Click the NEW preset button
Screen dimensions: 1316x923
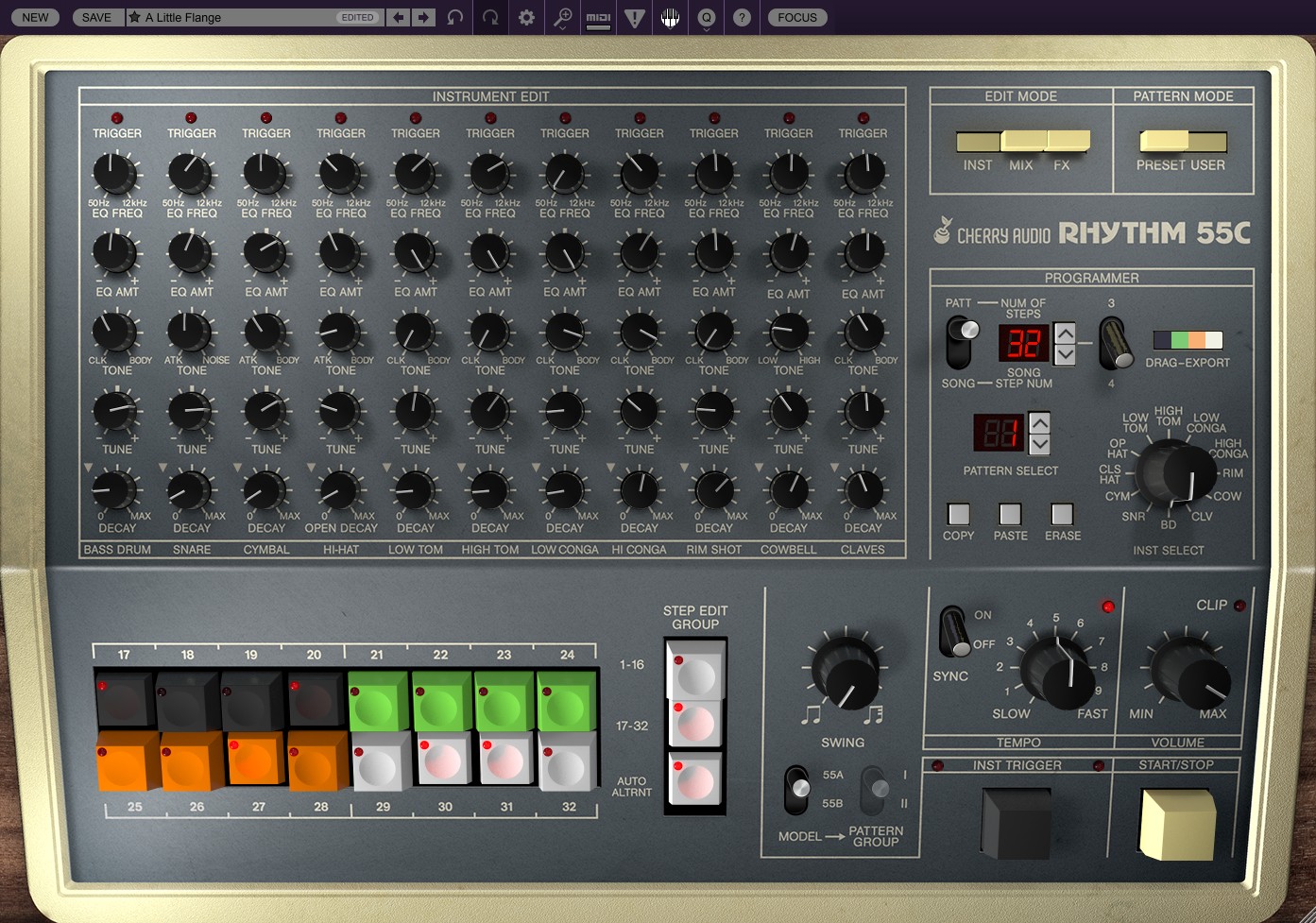36,17
